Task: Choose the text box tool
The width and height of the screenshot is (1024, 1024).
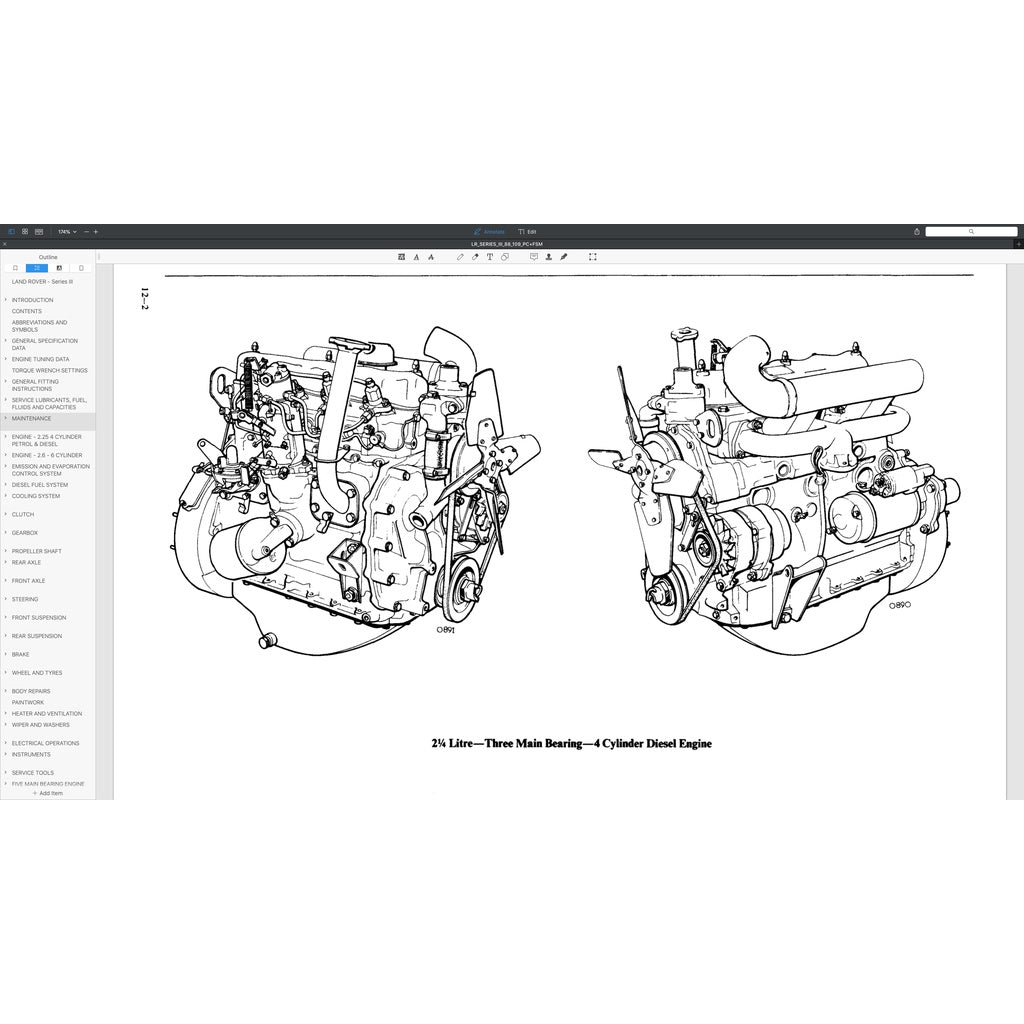Action: pos(489,257)
